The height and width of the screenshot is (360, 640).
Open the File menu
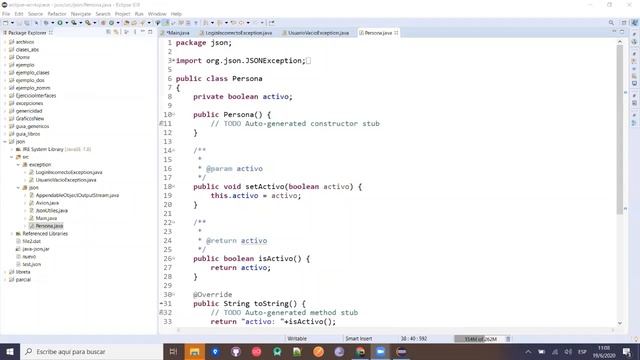(6, 14)
